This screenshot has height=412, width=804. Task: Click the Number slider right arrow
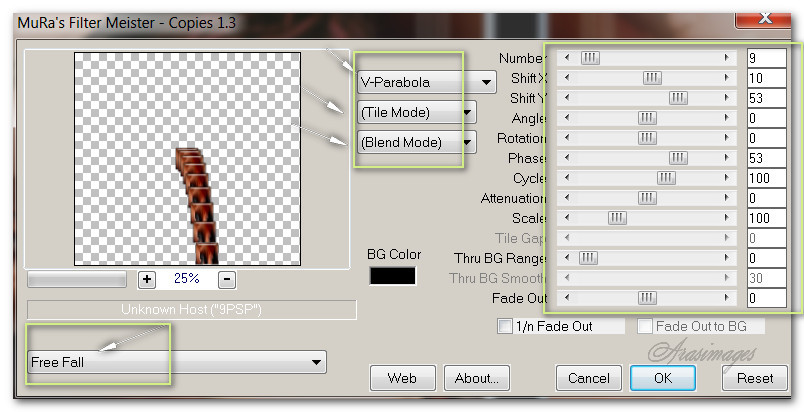point(727,58)
